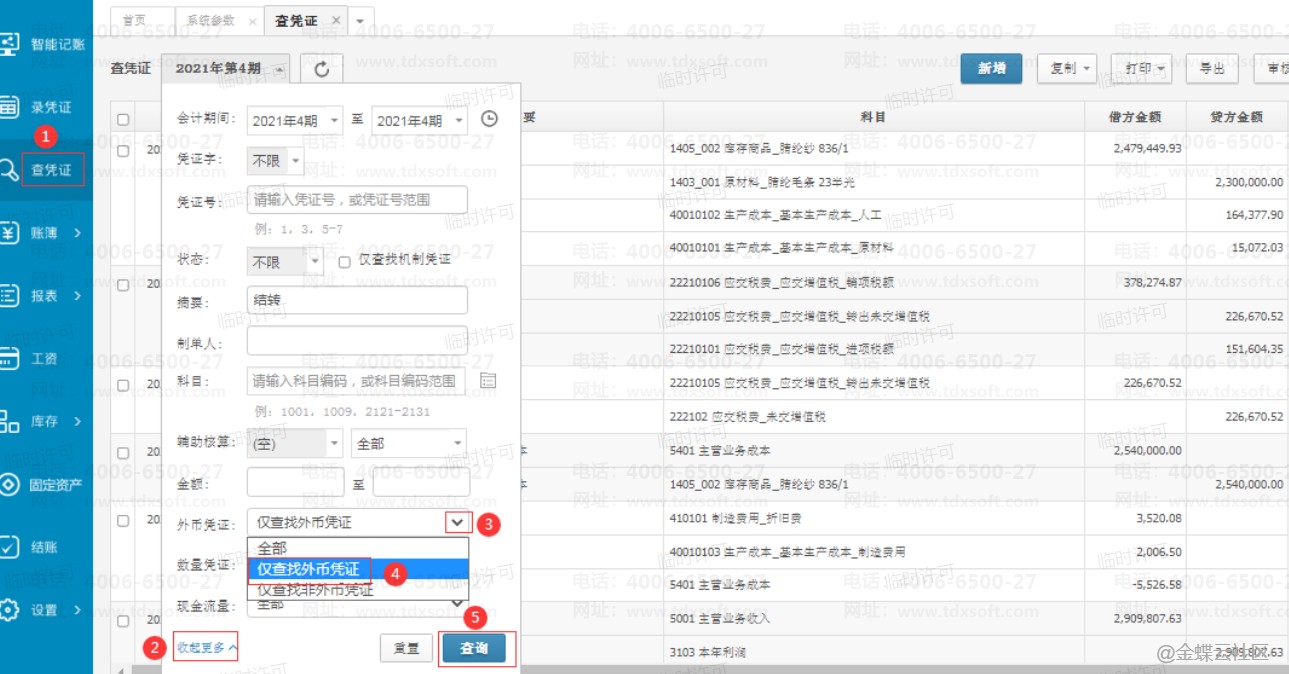Open 工资 module in sidebar
1289x674 pixels.
coord(44,358)
